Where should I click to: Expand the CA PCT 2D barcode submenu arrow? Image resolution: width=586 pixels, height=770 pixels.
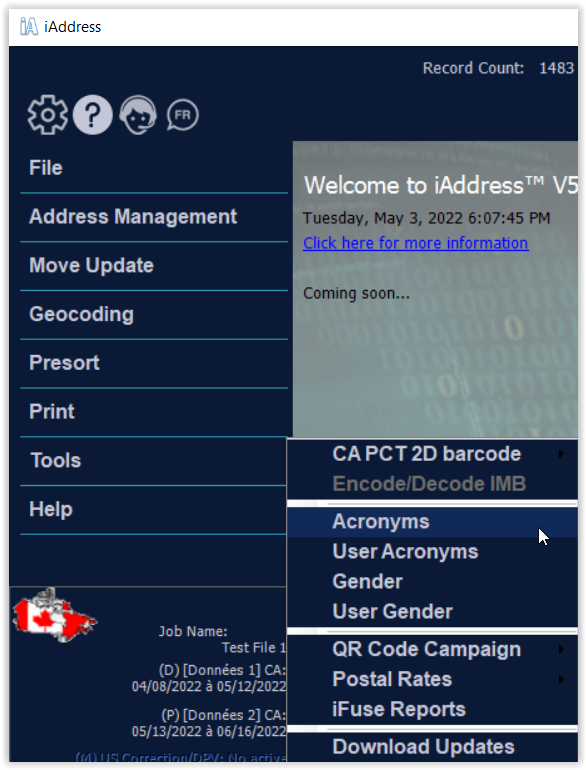click(561, 454)
